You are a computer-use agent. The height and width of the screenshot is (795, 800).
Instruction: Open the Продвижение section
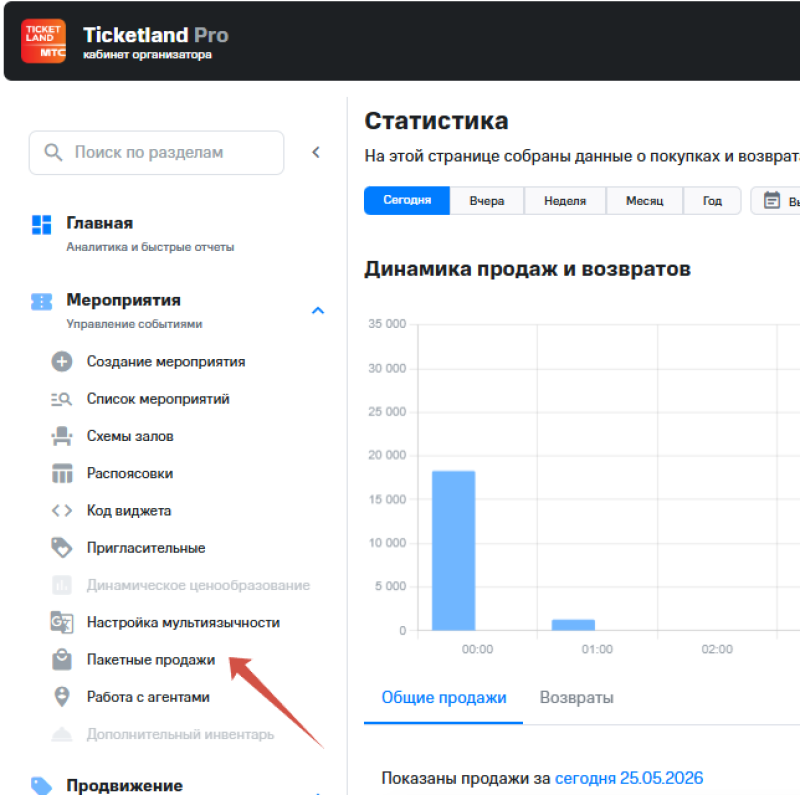124,786
